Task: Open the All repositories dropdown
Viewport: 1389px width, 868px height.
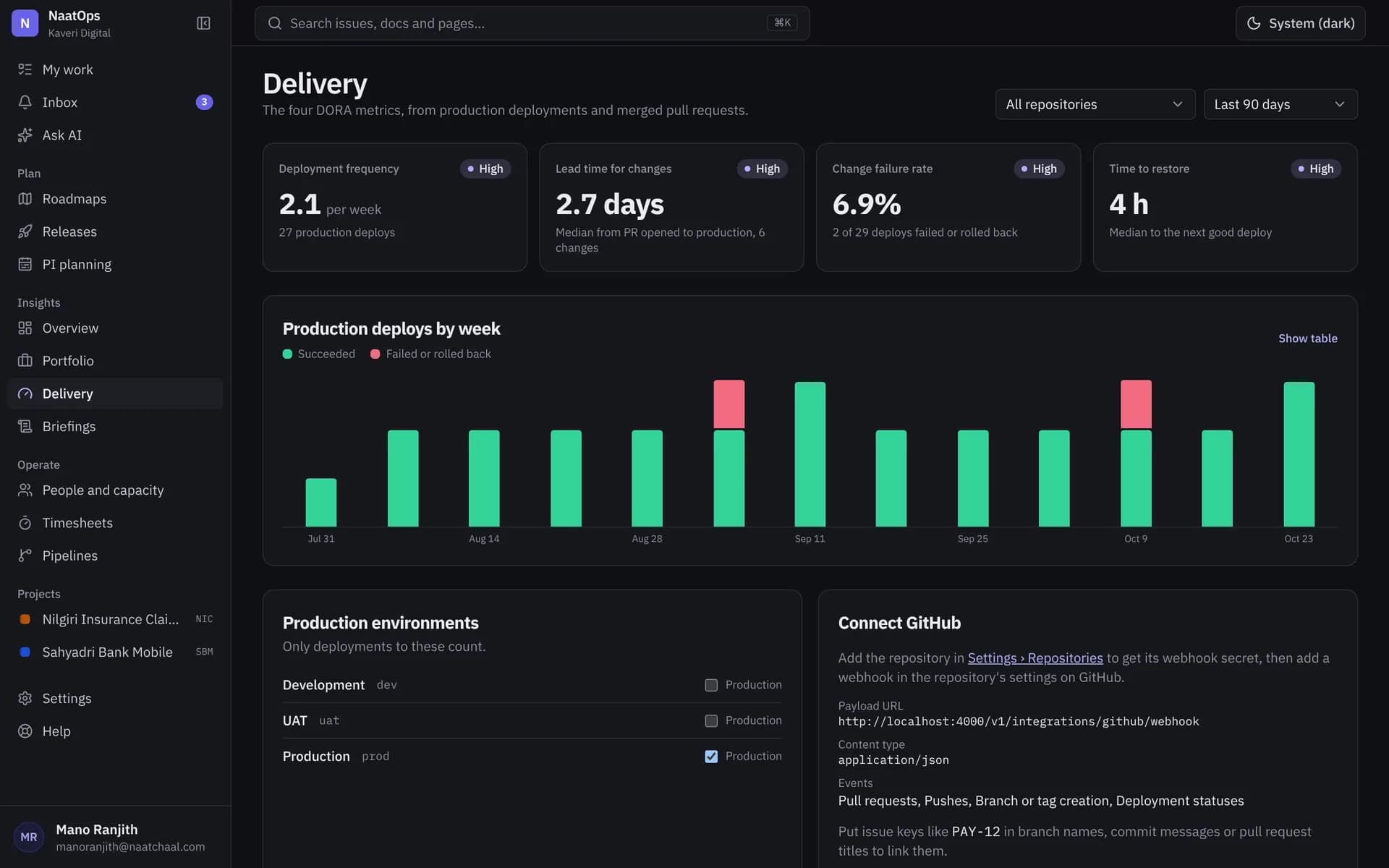Action: (x=1095, y=104)
